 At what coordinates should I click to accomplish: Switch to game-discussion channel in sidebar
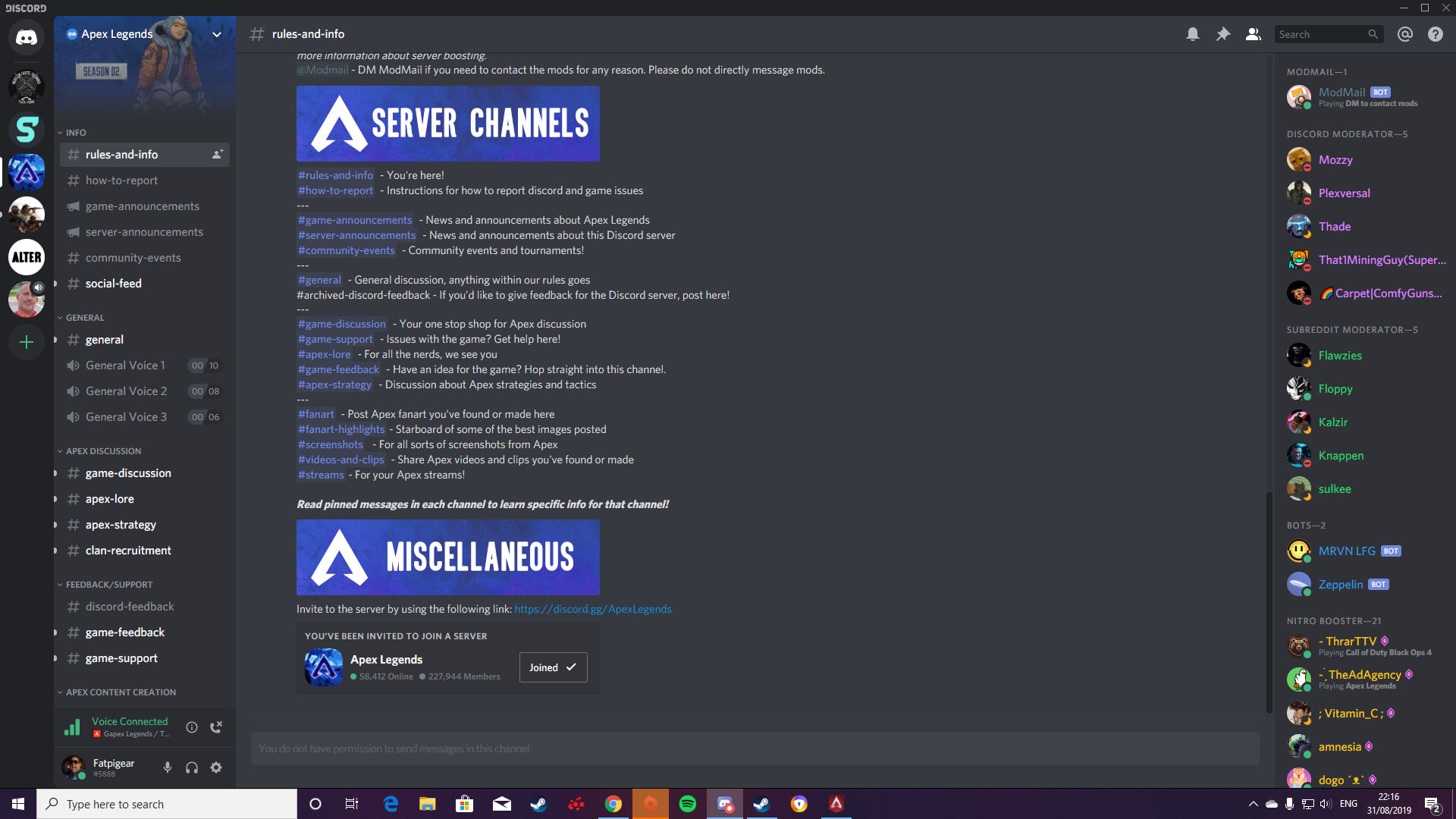click(x=128, y=473)
